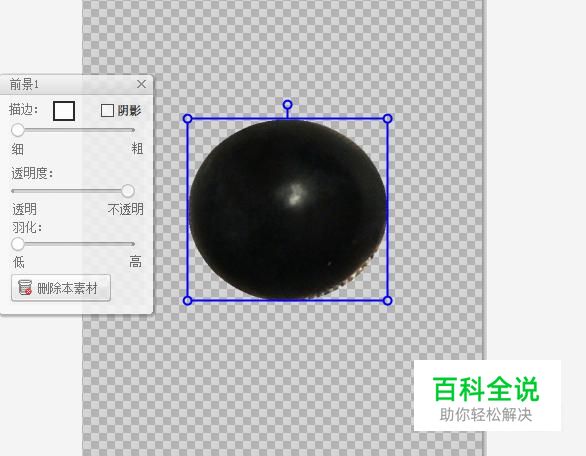Click the stroke thickness slider handle
This screenshot has width=586, height=456.
tap(17, 130)
